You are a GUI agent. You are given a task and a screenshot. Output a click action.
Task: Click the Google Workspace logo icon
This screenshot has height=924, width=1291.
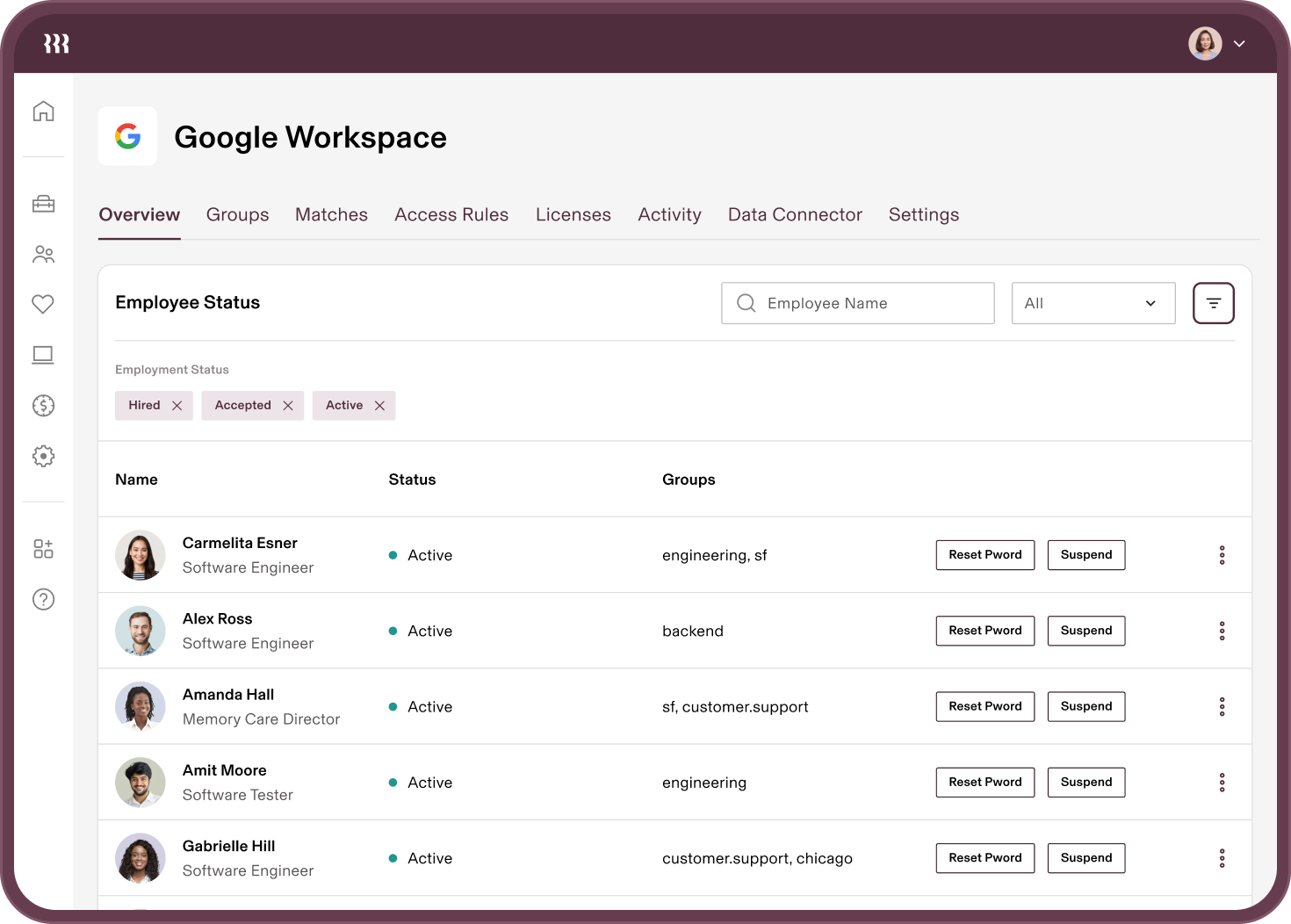click(x=127, y=136)
